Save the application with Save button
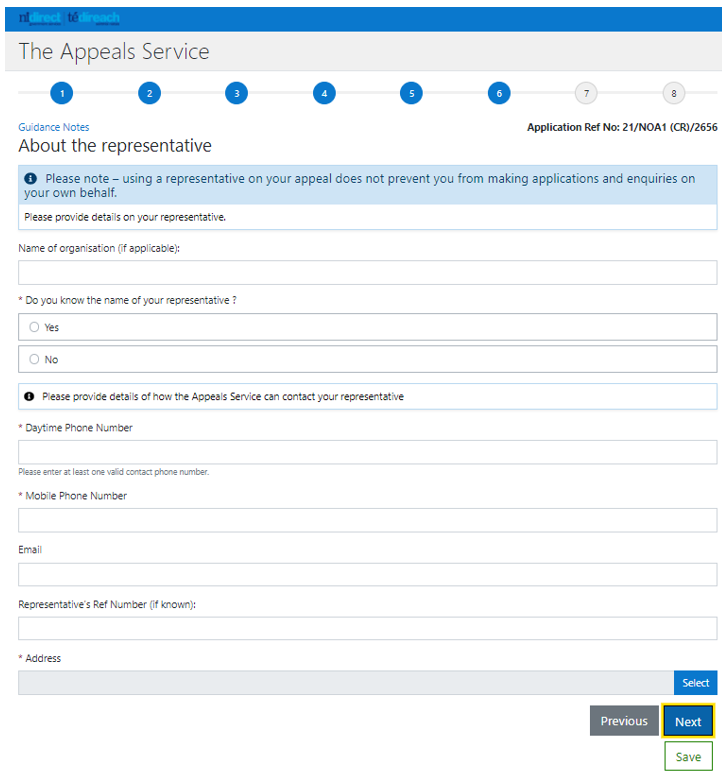Viewport: 722px width, 778px height. [x=688, y=757]
